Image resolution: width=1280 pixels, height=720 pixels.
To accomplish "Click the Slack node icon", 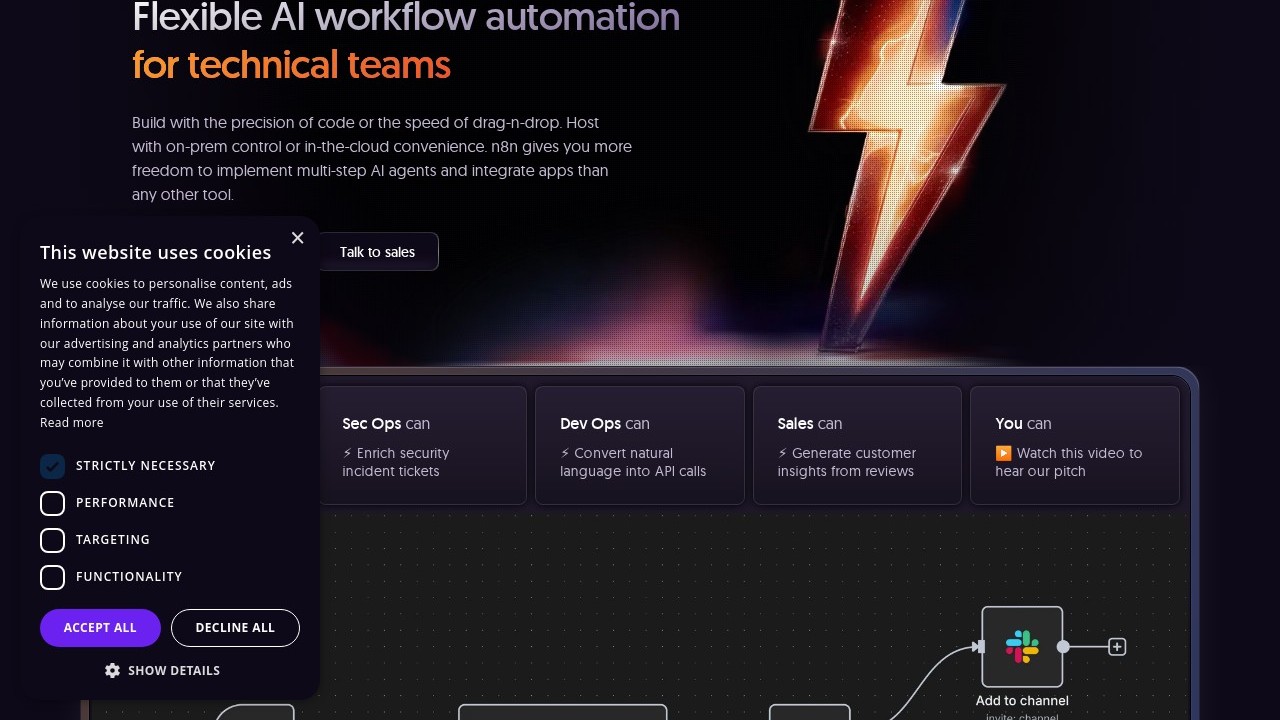I will click(1022, 647).
